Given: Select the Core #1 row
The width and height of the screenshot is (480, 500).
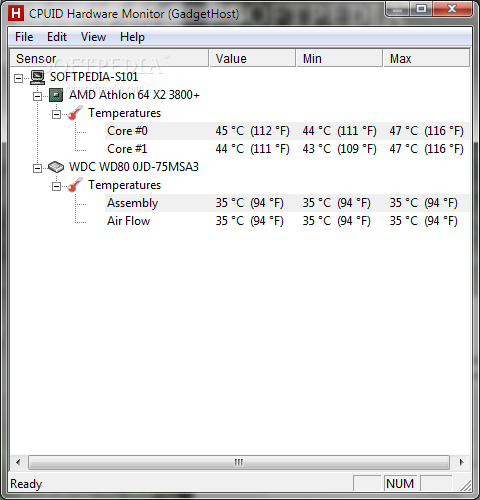Looking at the screenshot, I should coord(287,149).
